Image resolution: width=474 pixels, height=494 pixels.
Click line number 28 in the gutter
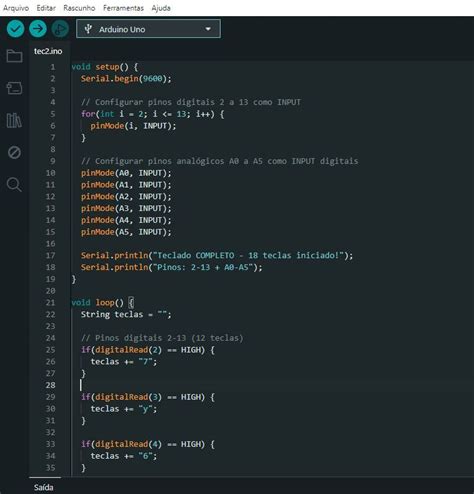[x=50, y=385]
